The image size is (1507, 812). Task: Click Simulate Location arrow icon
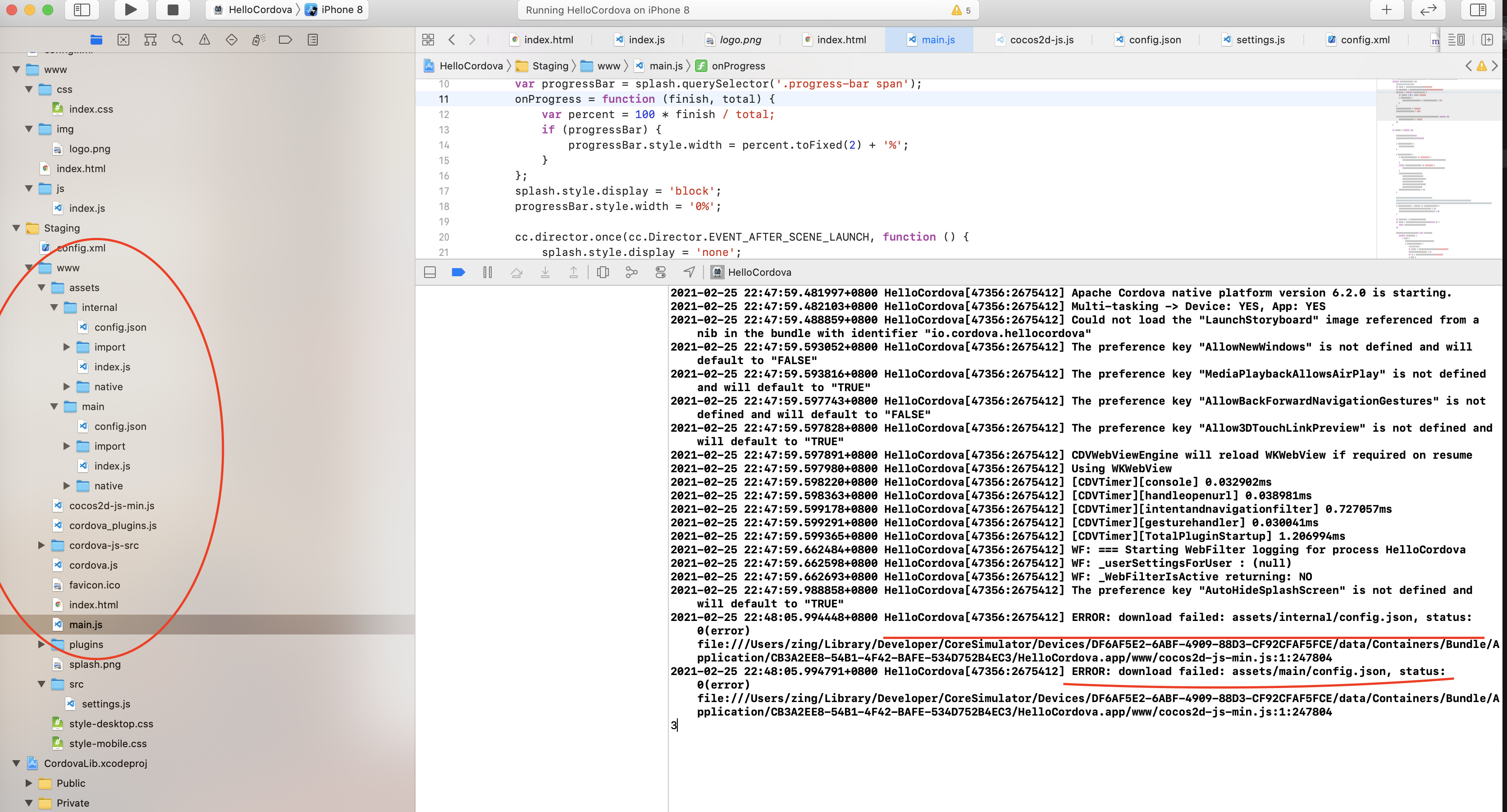click(689, 272)
